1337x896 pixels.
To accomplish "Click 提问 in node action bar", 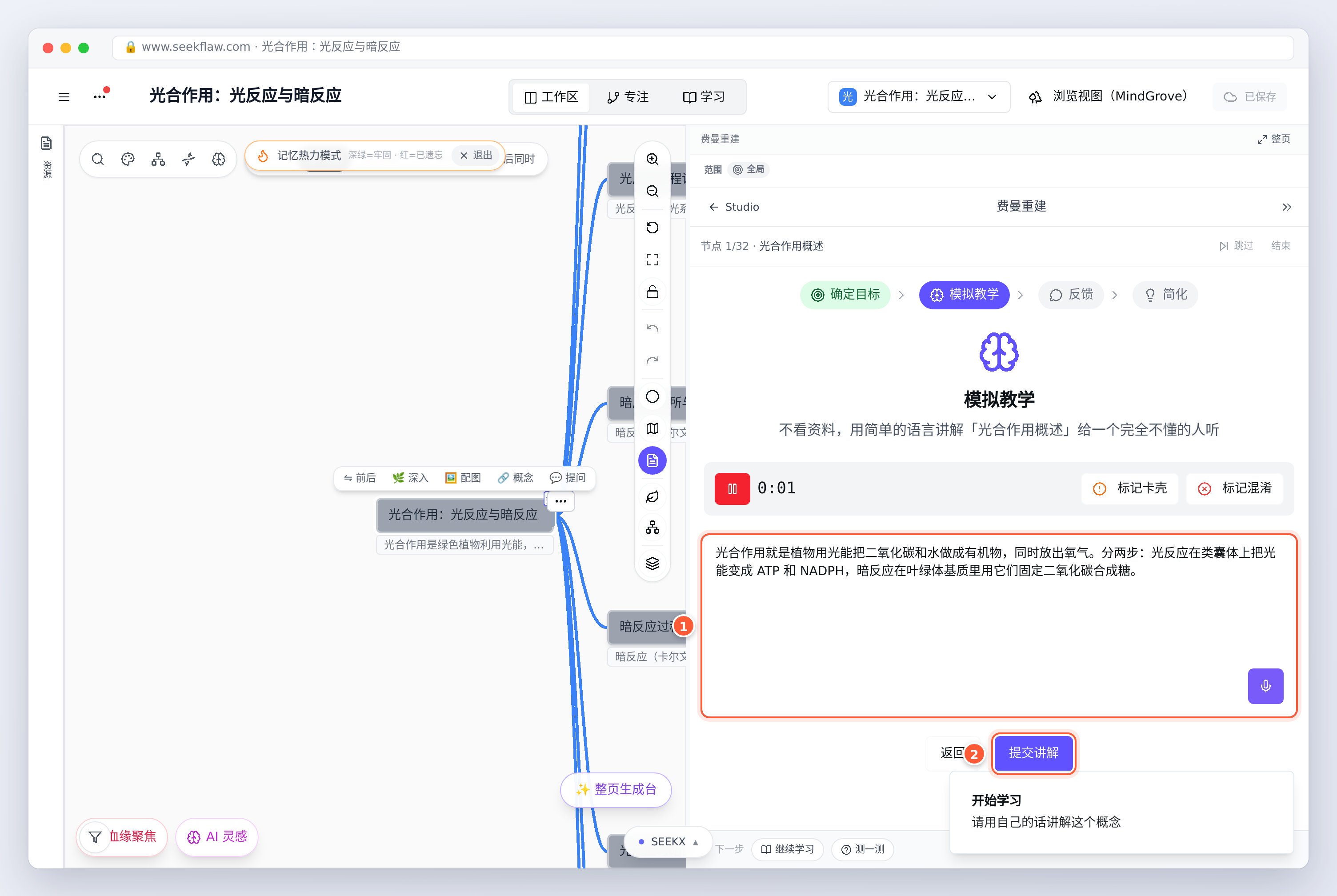I will click(567, 478).
